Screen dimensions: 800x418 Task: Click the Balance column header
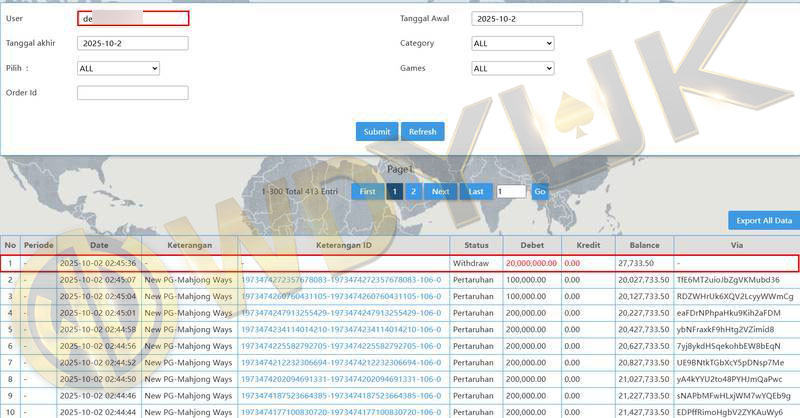[644, 245]
